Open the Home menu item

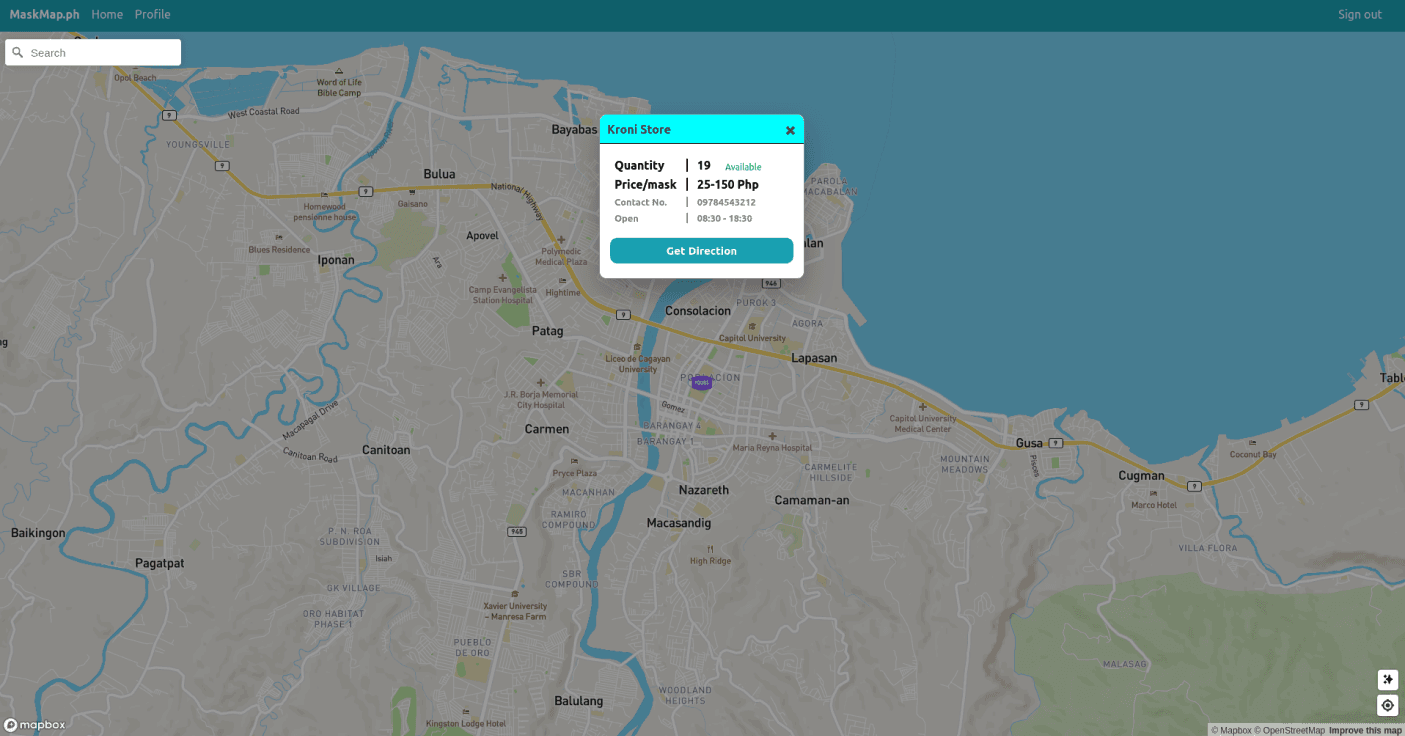(106, 14)
